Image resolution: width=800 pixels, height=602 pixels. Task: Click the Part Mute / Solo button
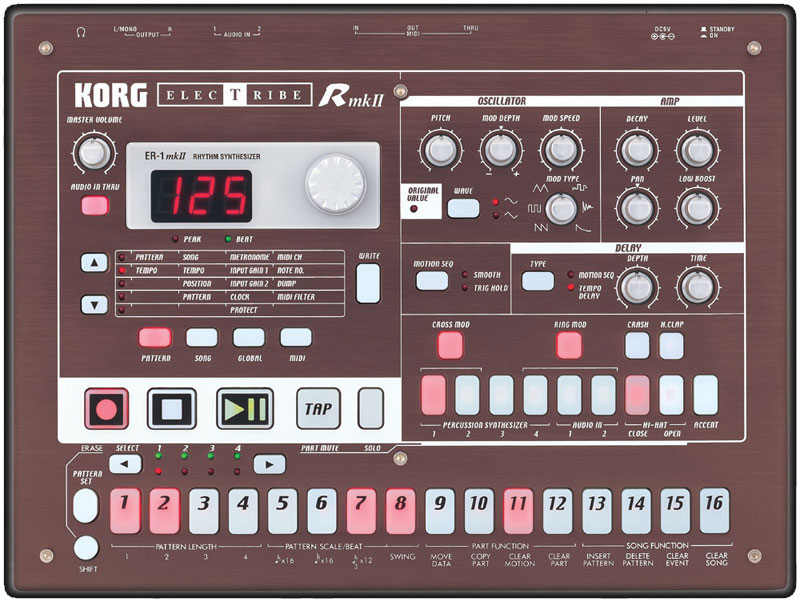click(370, 408)
